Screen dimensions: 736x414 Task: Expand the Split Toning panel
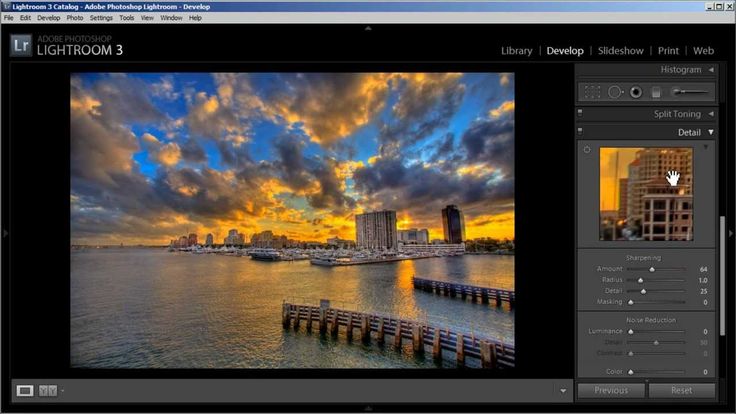click(x=711, y=114)
